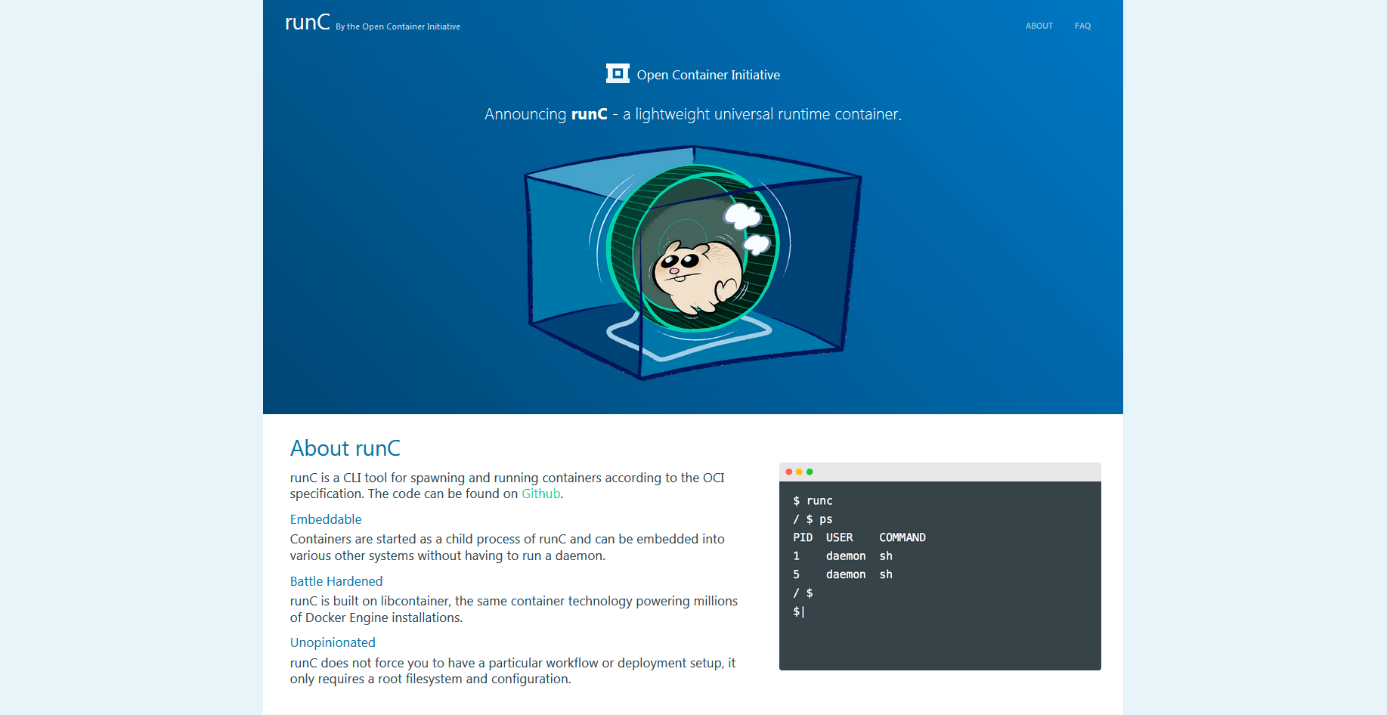Click the red dot in terminal window

[789, 472]
